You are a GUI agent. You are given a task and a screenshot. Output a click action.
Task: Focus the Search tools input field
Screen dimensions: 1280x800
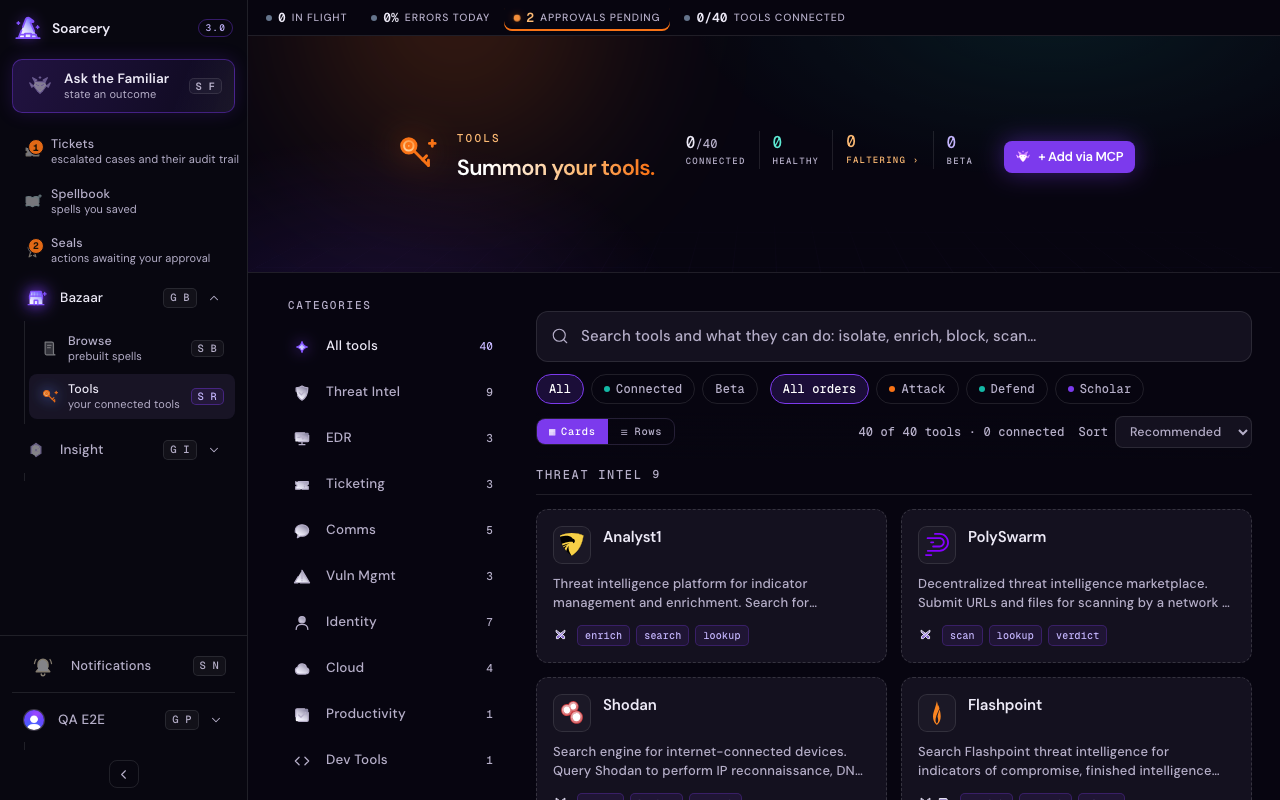click(x=894, y=336)
